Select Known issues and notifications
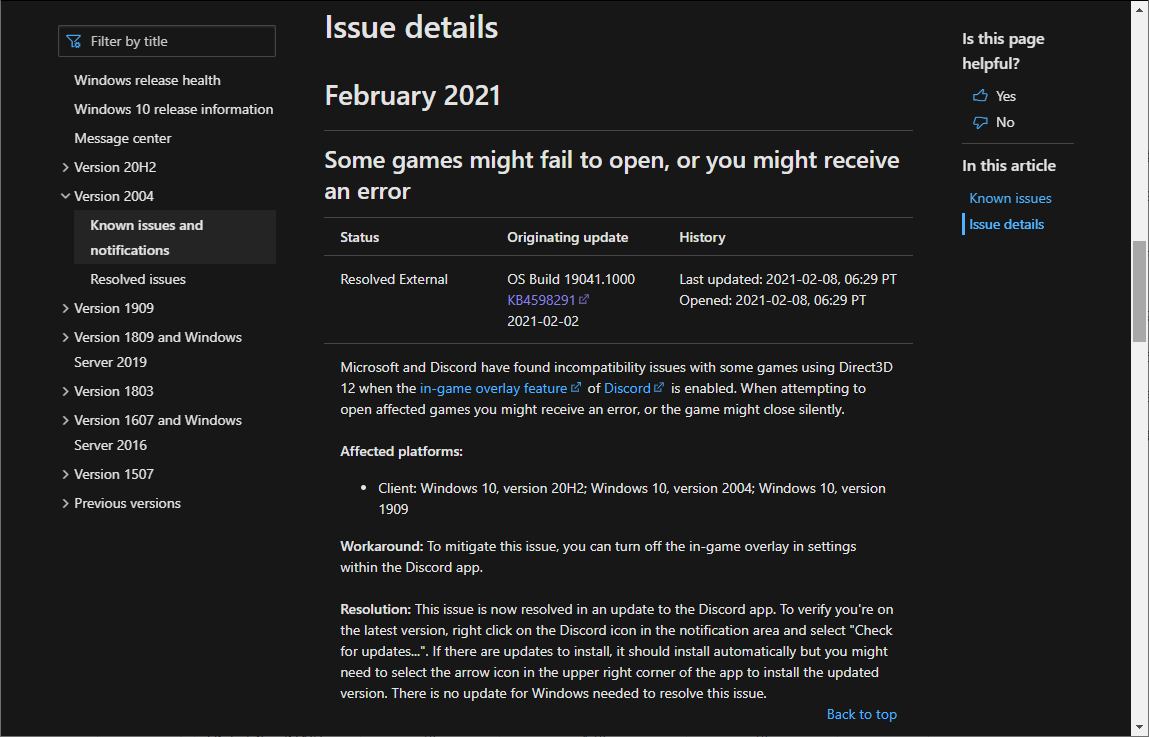 pos(145,237)
